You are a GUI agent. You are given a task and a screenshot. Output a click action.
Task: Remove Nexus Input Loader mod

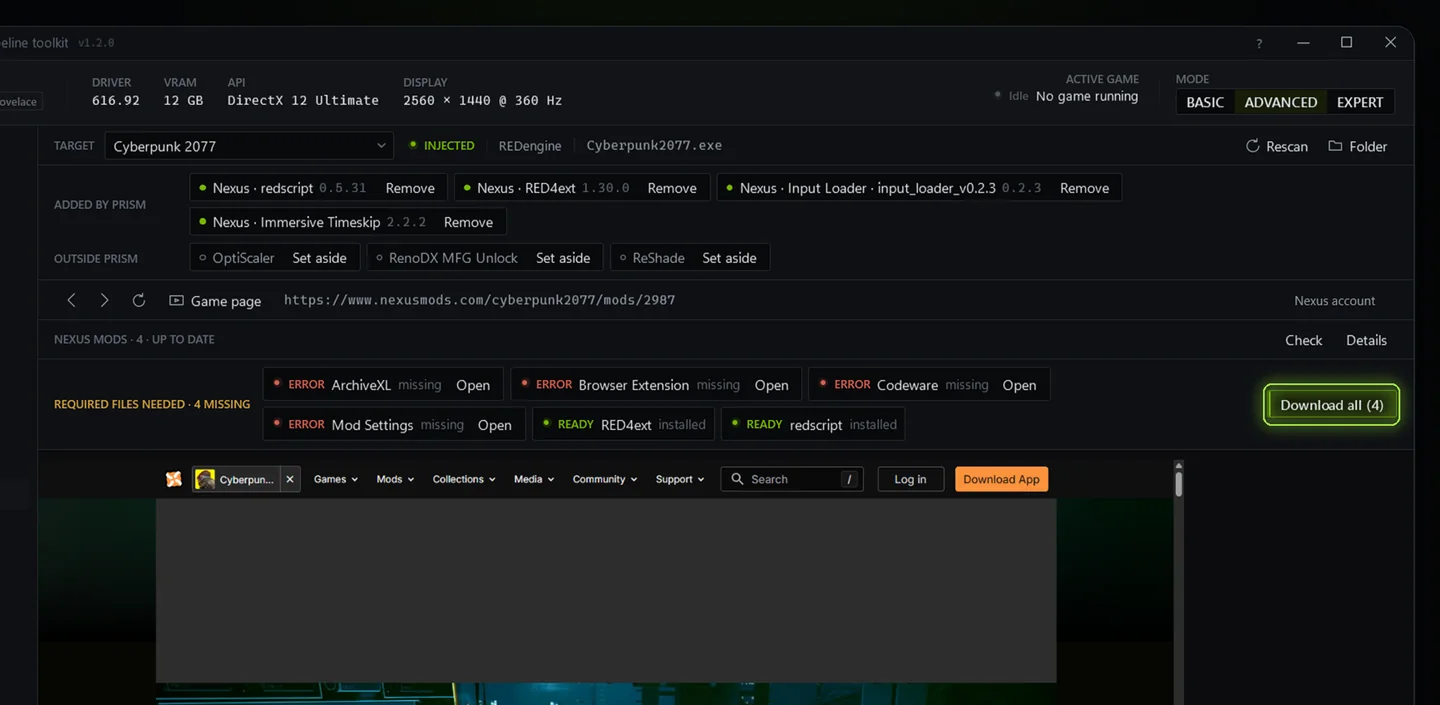[1084, 188]
